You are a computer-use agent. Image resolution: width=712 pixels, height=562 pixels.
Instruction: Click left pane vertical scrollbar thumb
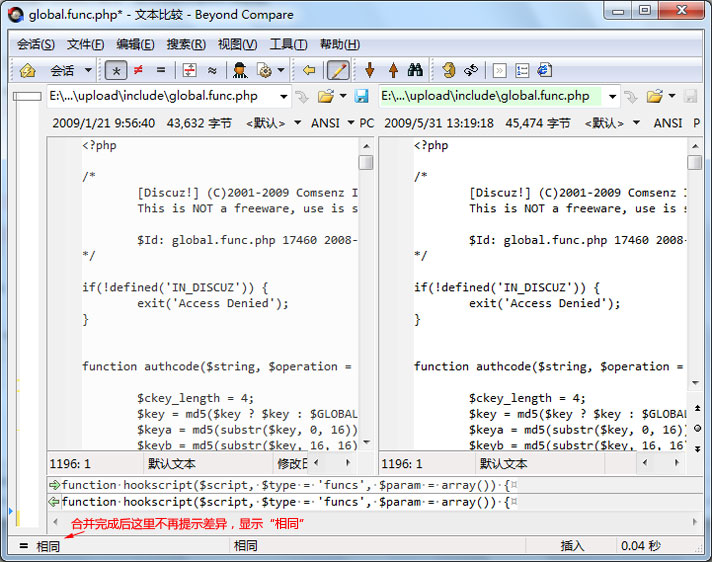(x=366, y=162)
